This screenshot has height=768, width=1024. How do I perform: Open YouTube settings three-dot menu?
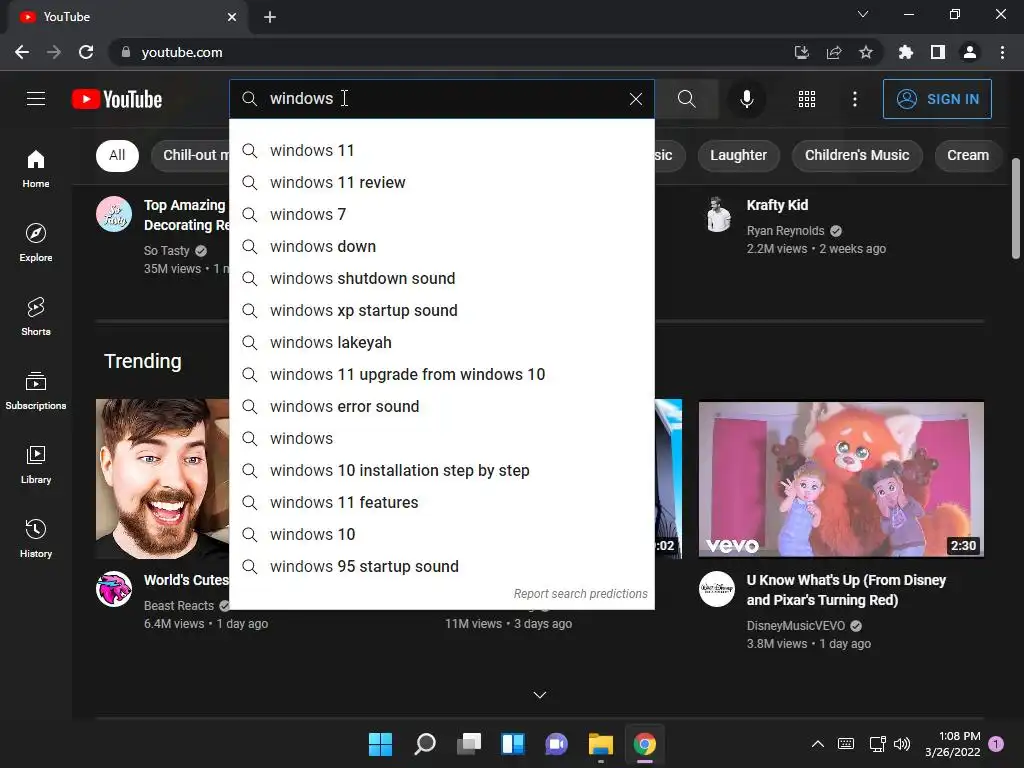click(855, 99)
